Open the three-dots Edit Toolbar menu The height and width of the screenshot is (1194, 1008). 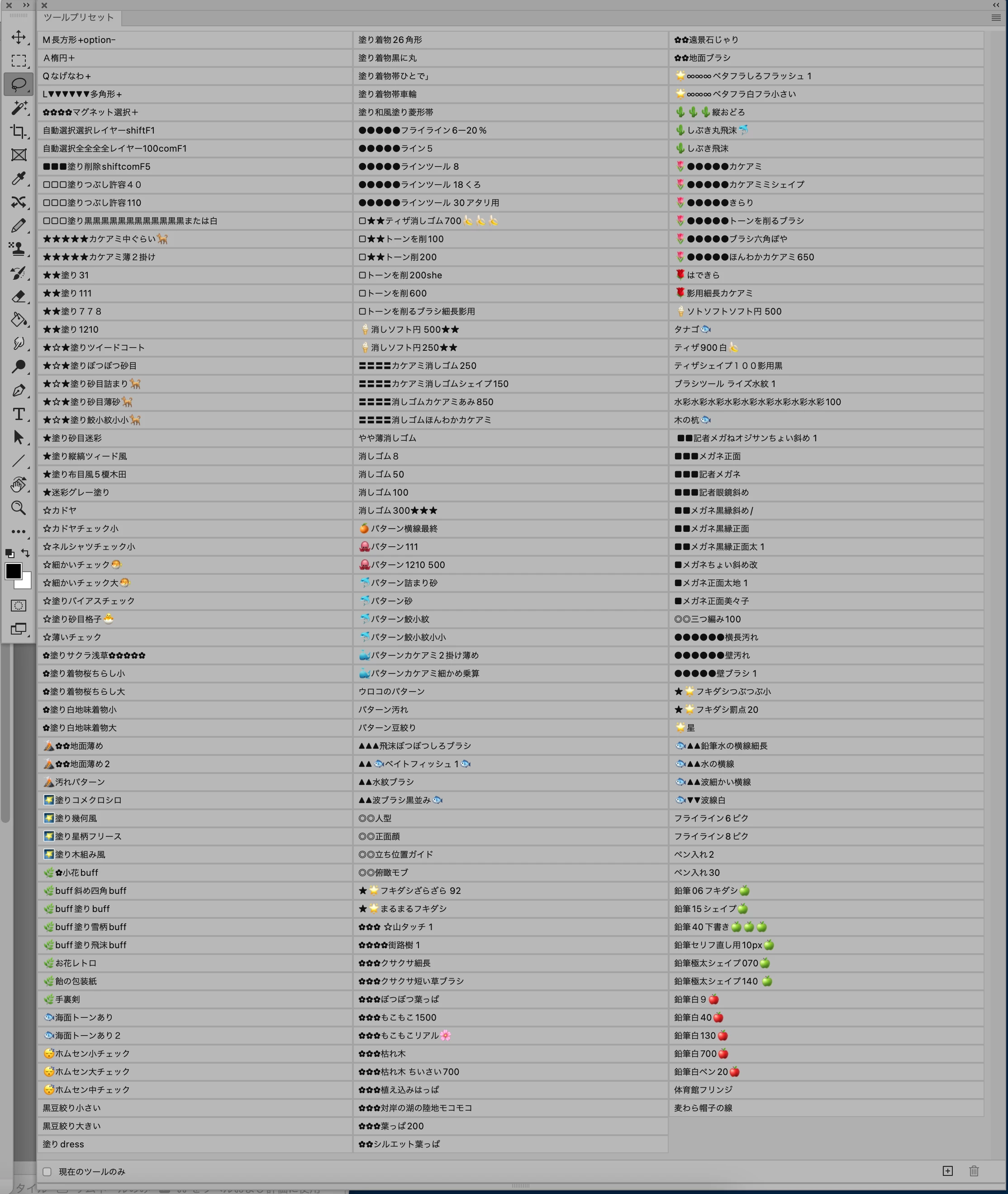pos(18,531)
